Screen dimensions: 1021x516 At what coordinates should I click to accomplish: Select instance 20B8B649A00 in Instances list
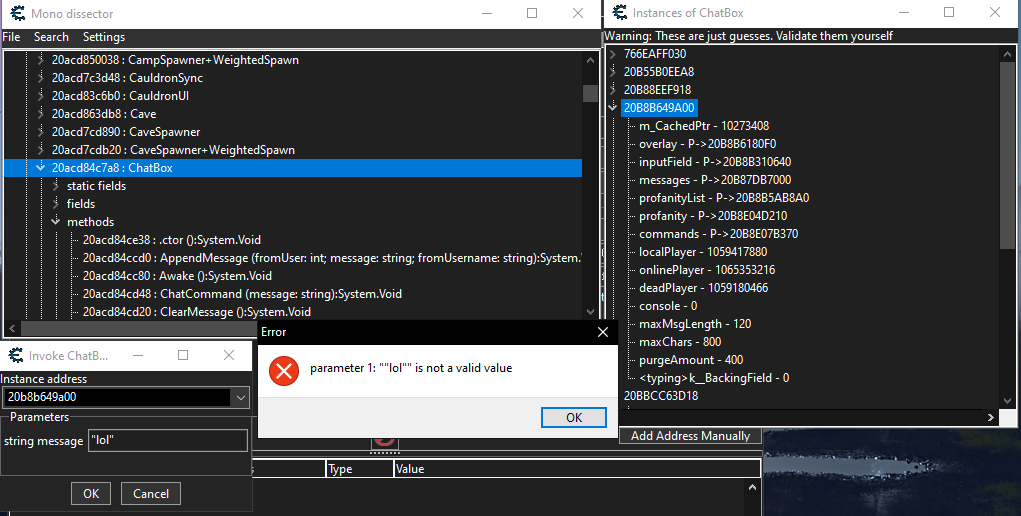click(659, 108)
